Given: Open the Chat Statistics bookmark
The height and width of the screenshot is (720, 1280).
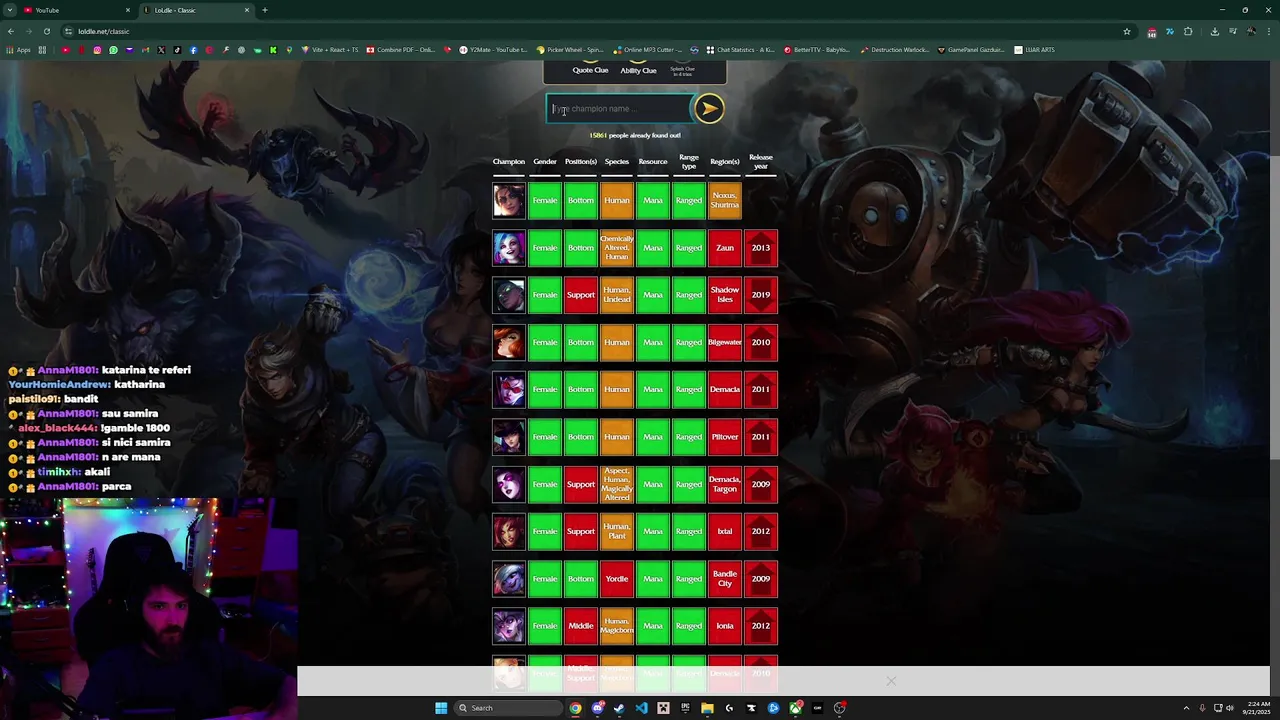Looking at the screenshot, I should [740, 50].
